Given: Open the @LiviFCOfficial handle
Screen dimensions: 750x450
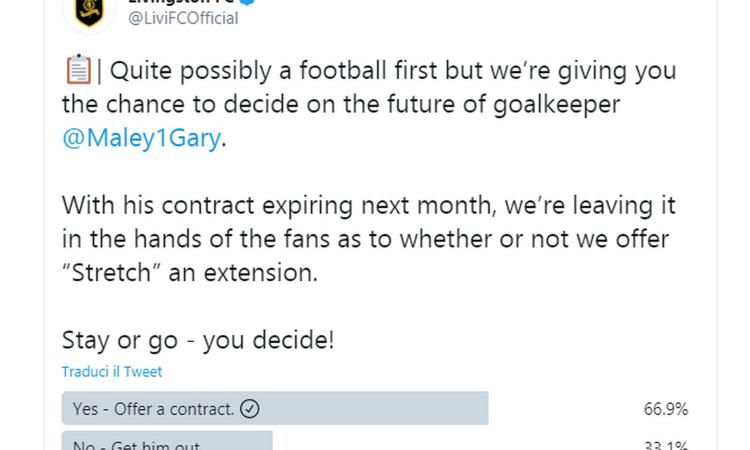Looking at the screenshot, I should tap(183, 18).
